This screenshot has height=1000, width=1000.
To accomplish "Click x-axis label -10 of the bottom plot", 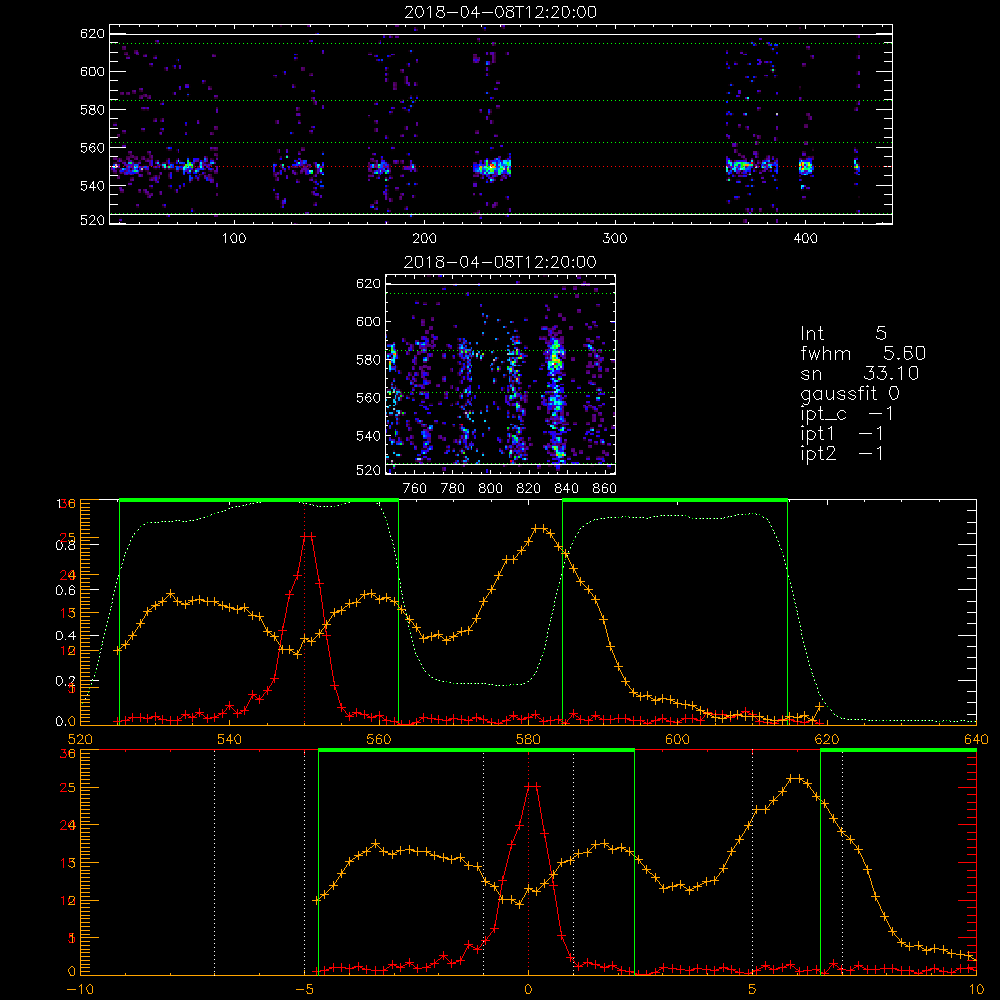I will (80, 990).
